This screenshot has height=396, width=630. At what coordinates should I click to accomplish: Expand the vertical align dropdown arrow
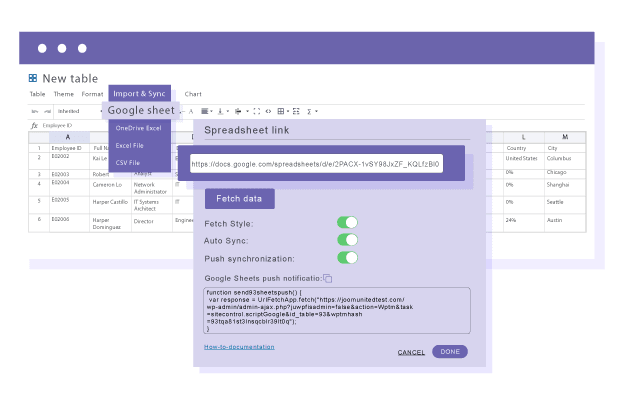[x=228, y=111]
